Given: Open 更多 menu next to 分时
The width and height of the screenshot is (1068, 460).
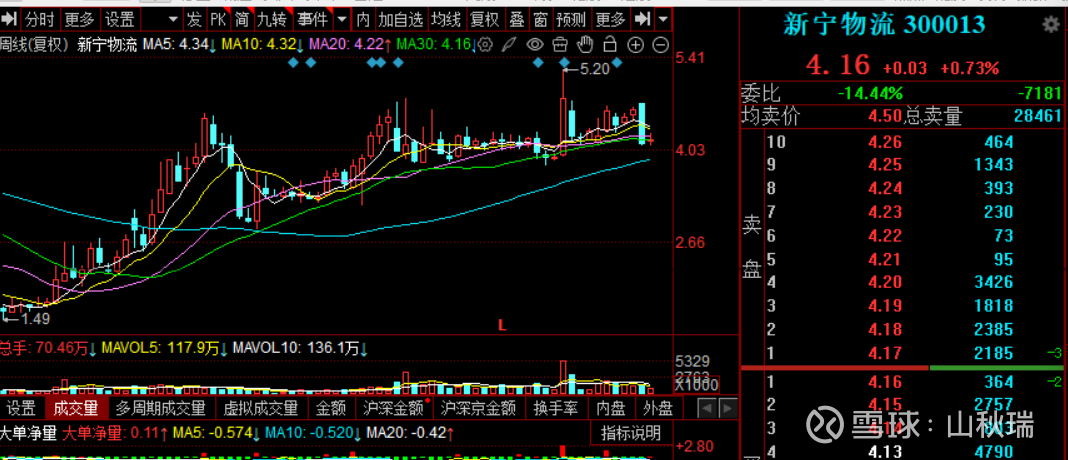Looking at the screenshot, I should (80, 18).
